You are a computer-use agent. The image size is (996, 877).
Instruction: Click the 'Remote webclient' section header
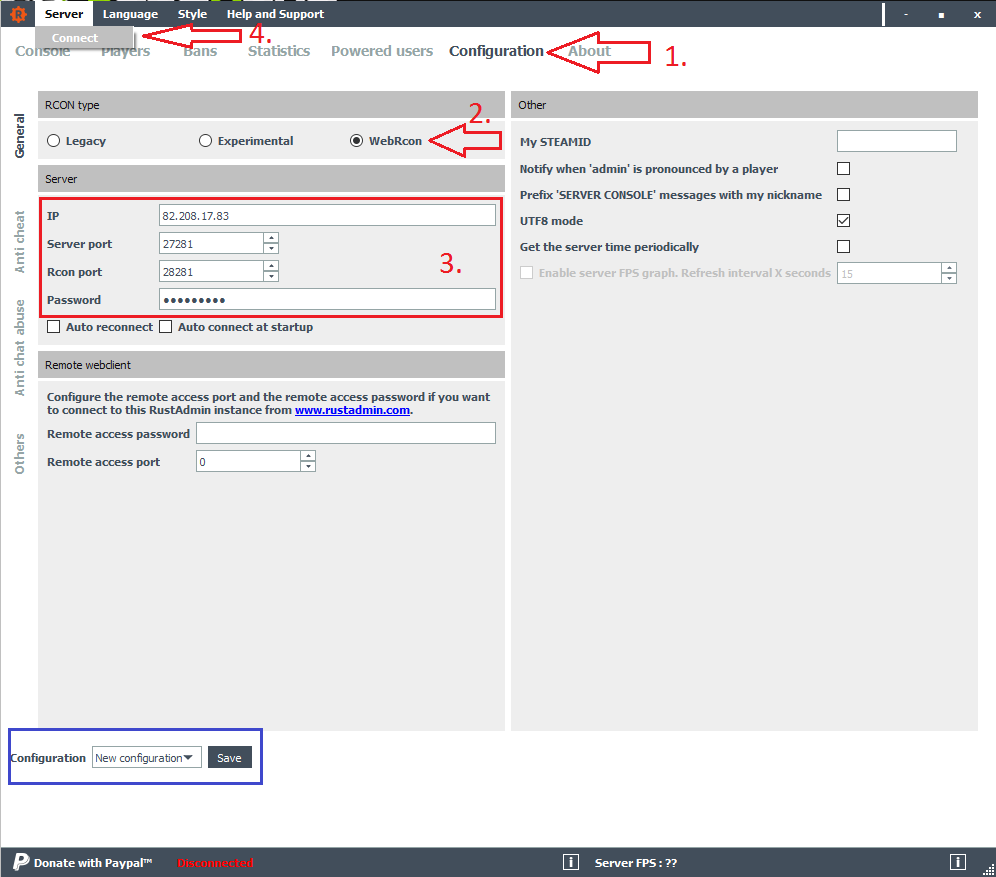[271, 365]
